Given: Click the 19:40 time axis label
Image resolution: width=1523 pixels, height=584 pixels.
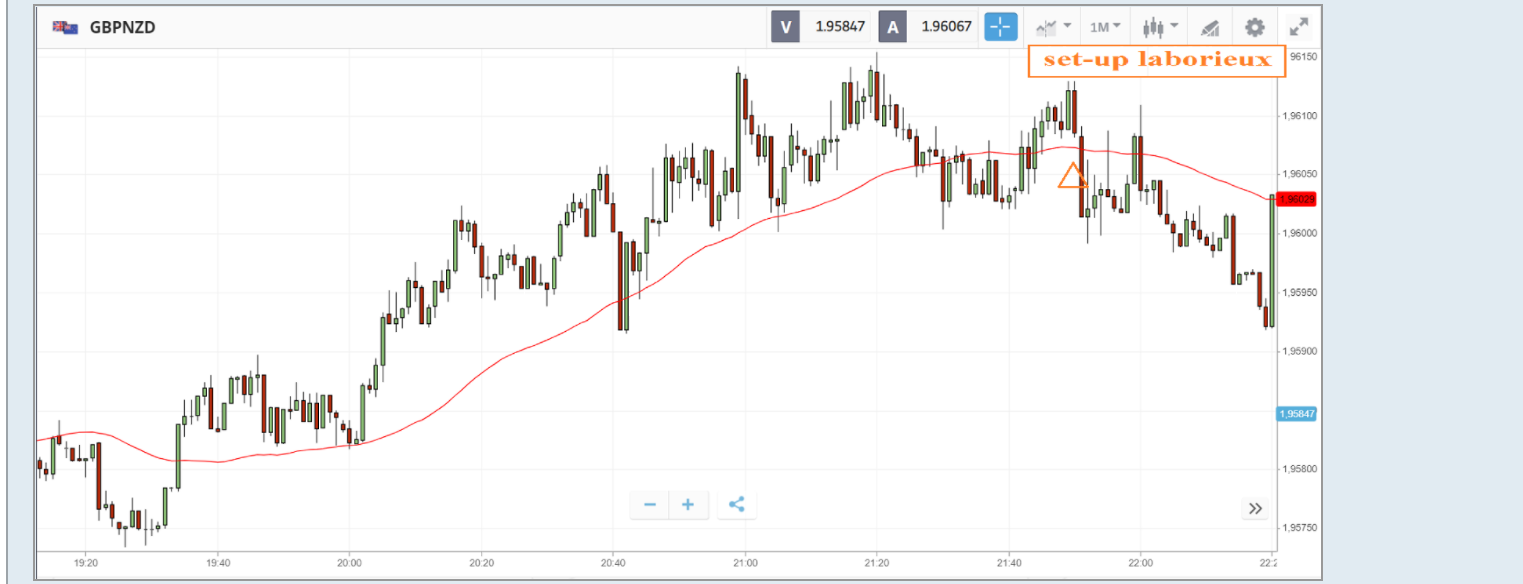Looking at the screenshot, I should click(217, 561).
